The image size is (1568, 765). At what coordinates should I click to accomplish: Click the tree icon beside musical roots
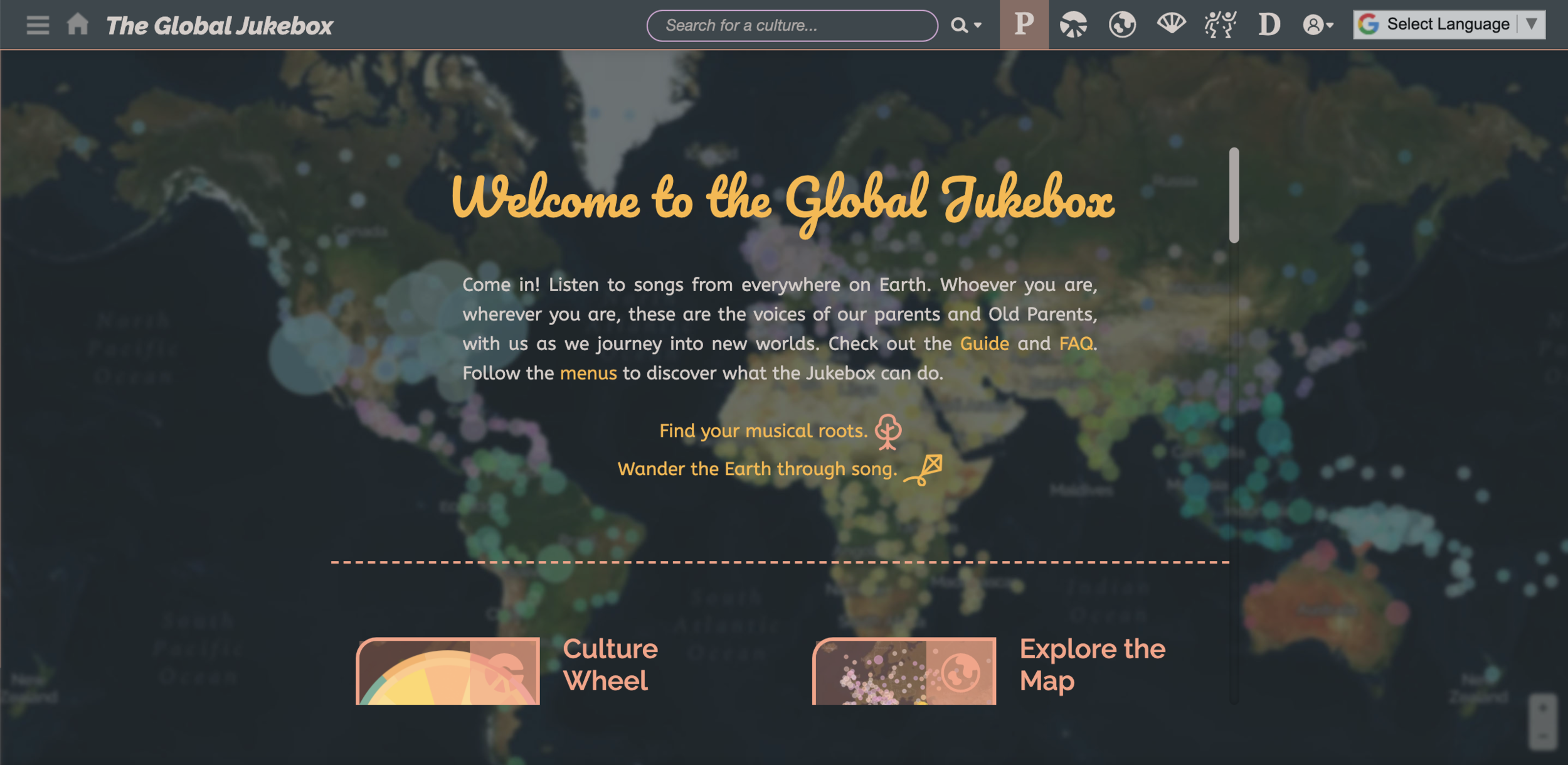[x=888, y=432]
